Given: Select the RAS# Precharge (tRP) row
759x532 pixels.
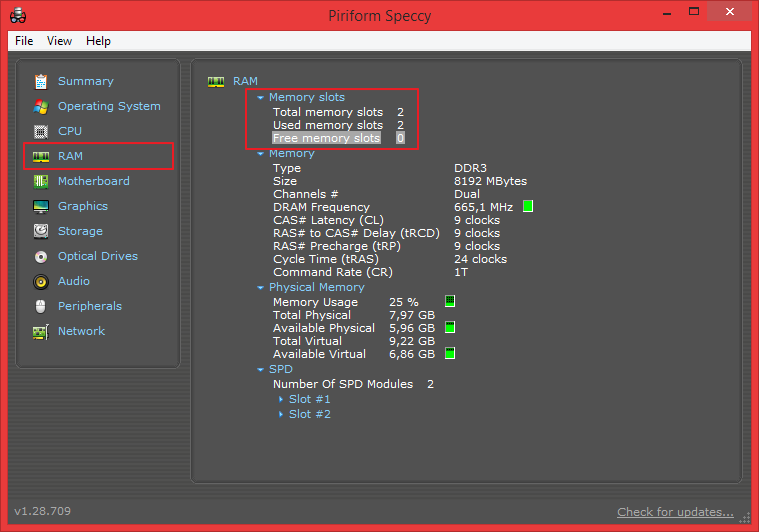Looking at the screenshot, I should [387, 247].
